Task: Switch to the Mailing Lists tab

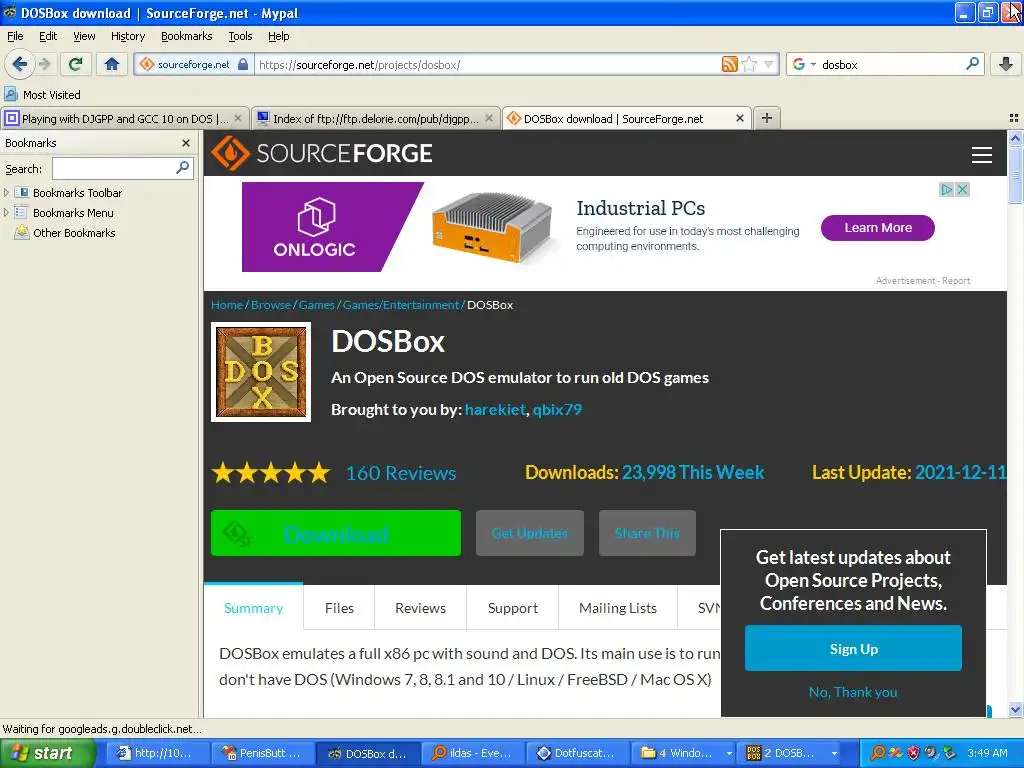Action: pyautogui.click(x=618, y=608)
